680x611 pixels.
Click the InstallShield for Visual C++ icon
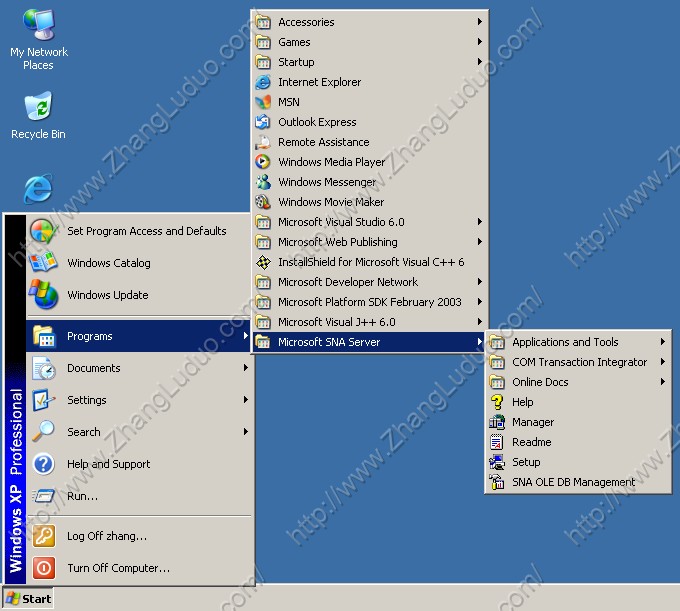[263, 262]
